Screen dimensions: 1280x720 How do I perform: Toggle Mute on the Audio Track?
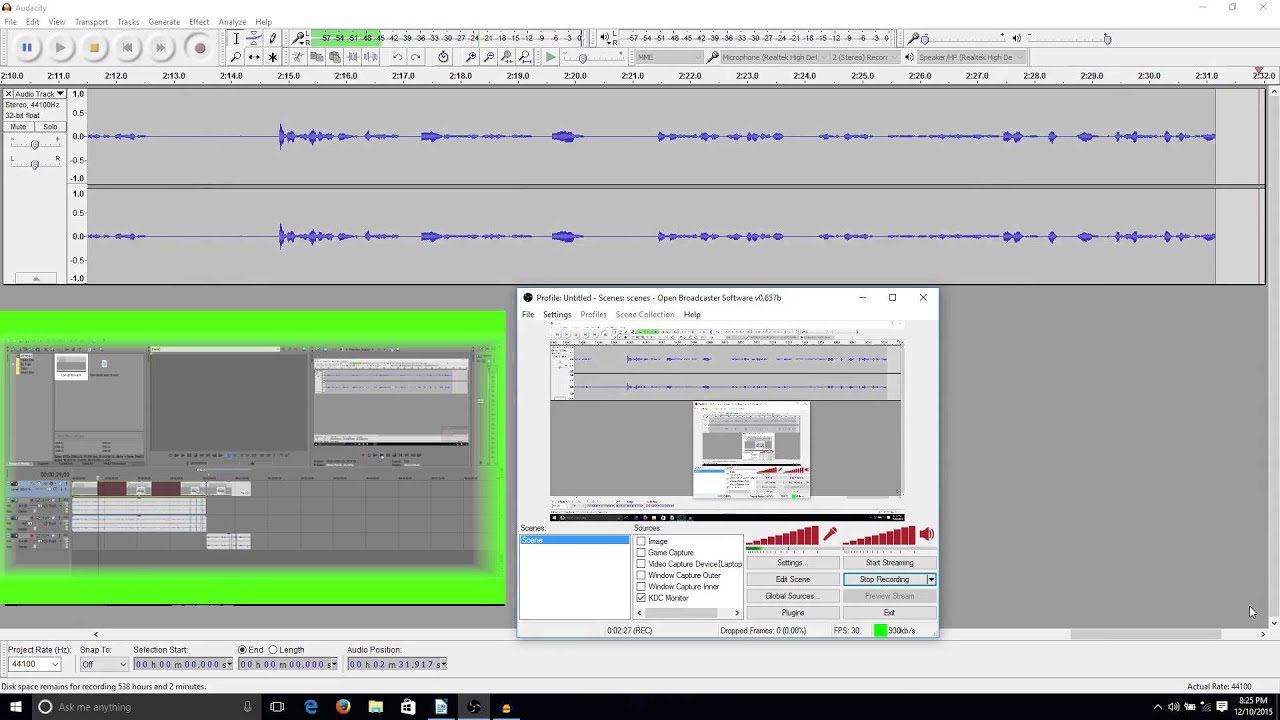tap(18, 127)
